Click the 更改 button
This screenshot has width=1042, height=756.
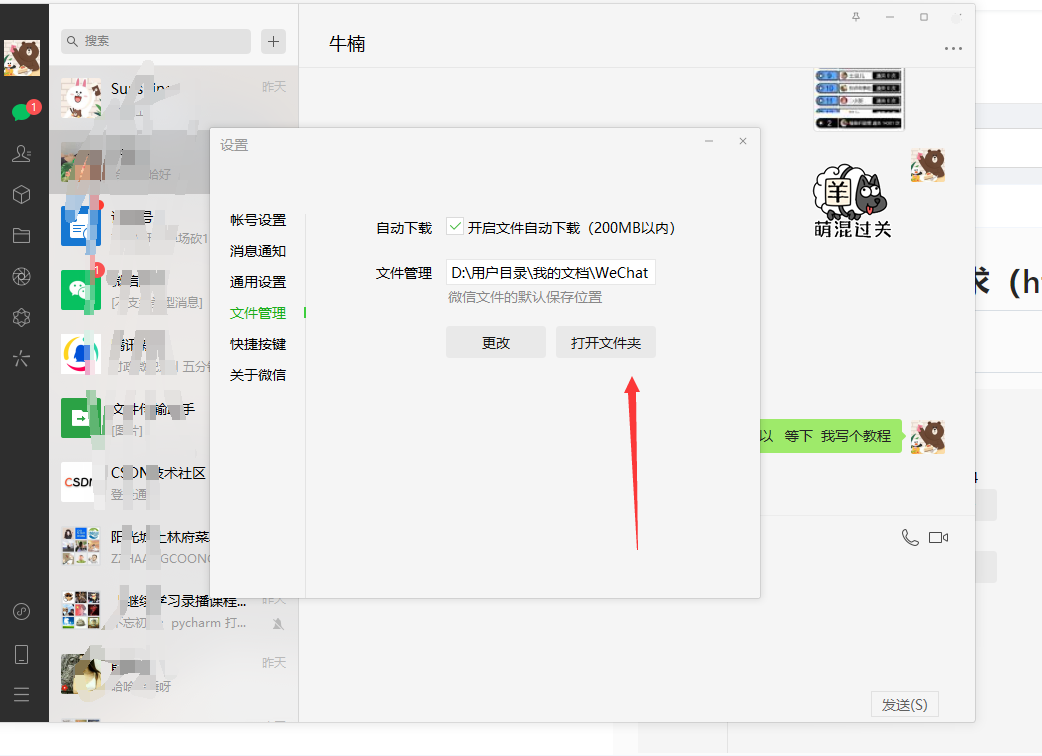point(496,342)
